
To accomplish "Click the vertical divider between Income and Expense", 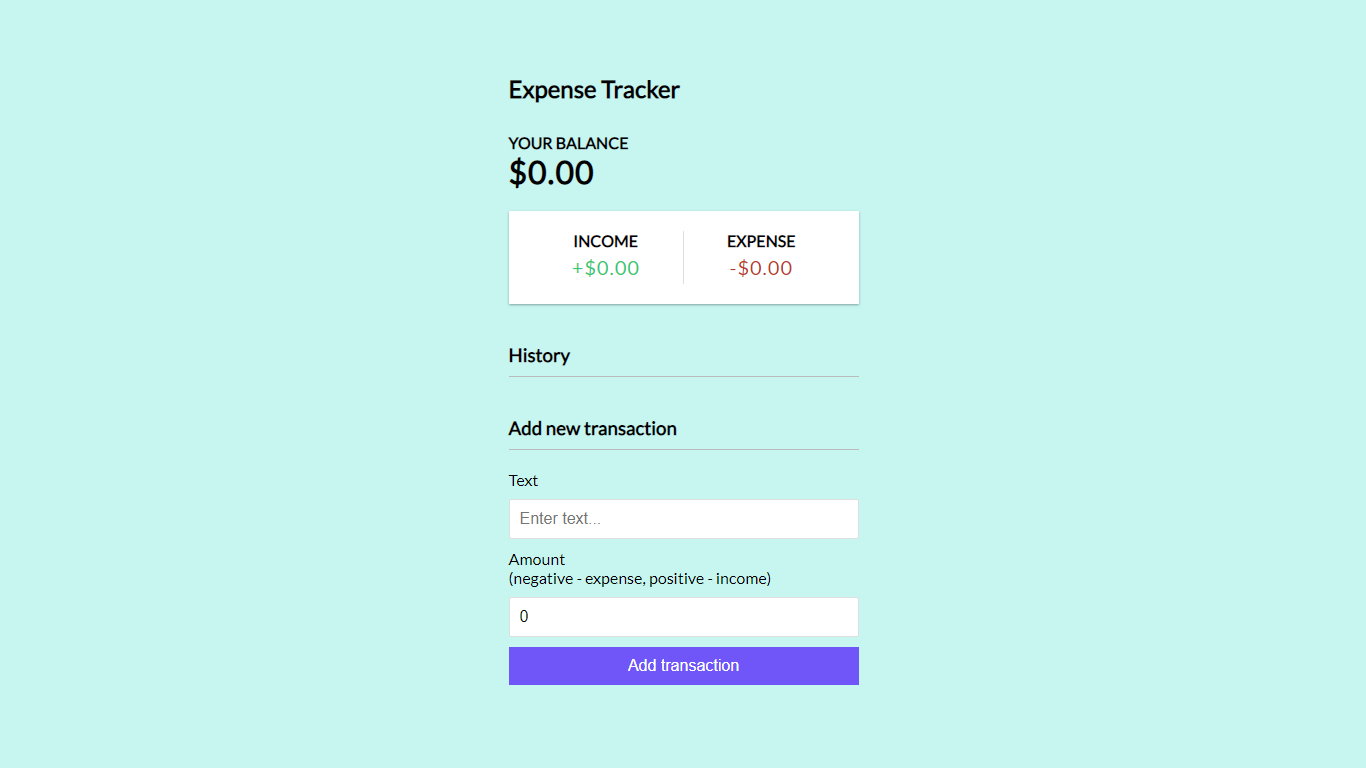I will pos(684,257).
